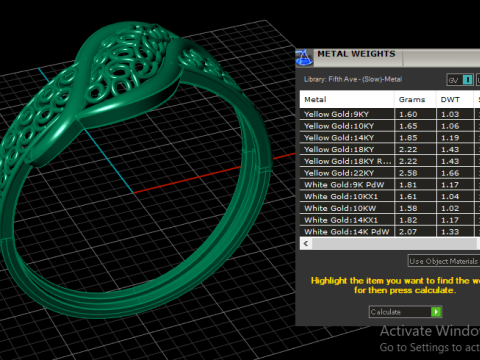Select the Yellow Gold:9KY row

[390, 114]
